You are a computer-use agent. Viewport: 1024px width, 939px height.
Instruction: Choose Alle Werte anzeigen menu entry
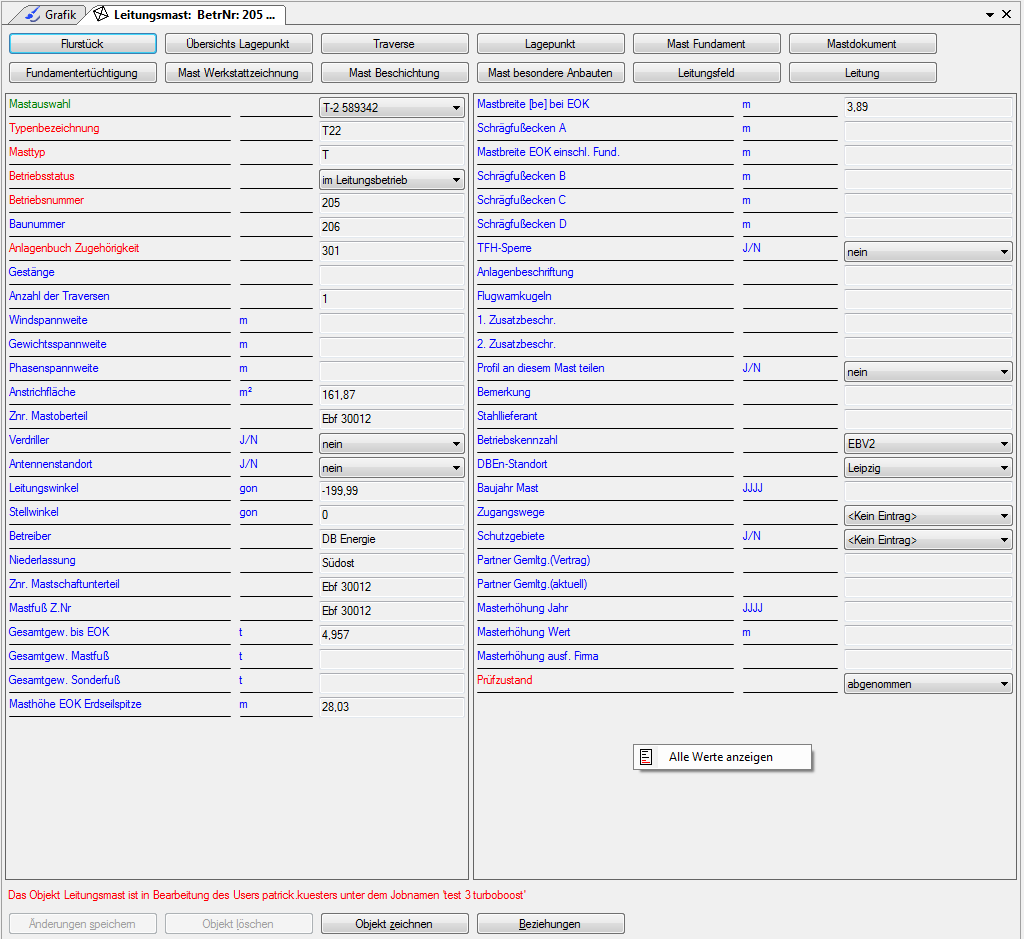(720, 758)
